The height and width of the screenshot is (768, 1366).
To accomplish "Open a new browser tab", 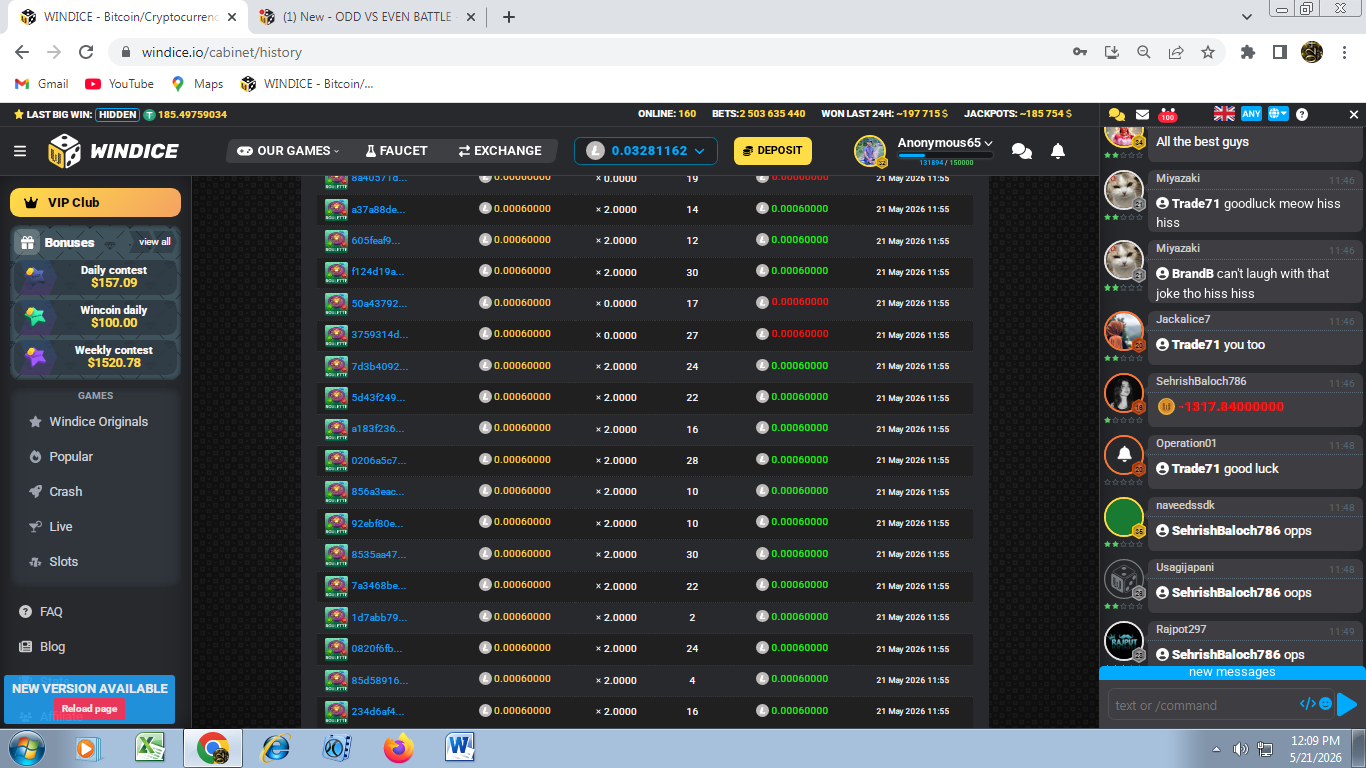I will (508, 17).
